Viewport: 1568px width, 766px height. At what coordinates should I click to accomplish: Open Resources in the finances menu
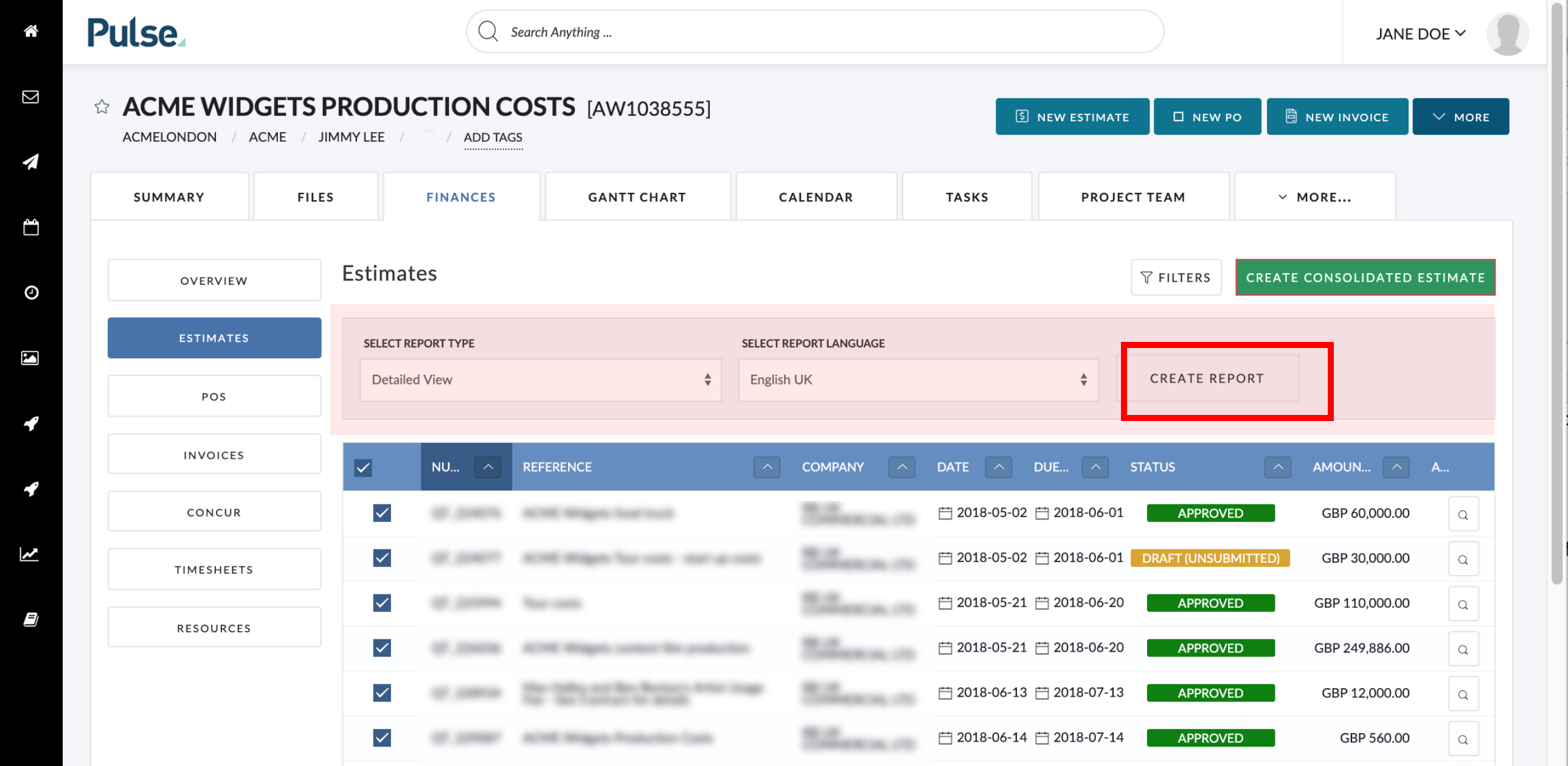214,628
